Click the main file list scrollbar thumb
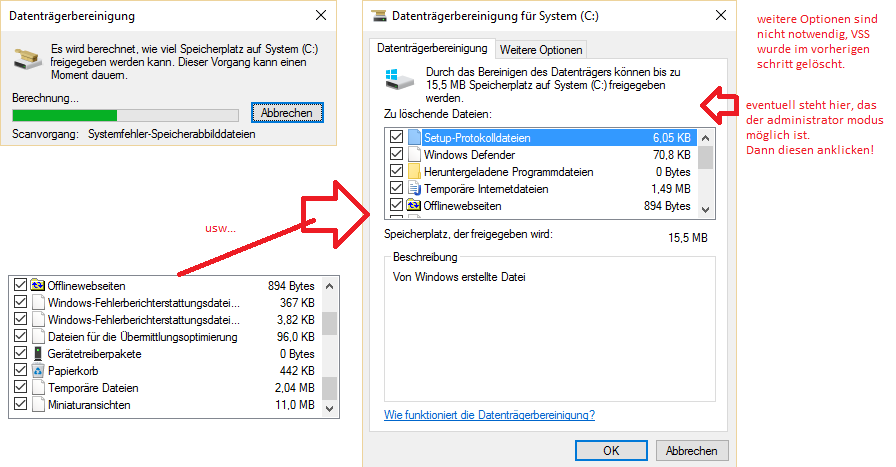896x467 pixels. point(706,158)
